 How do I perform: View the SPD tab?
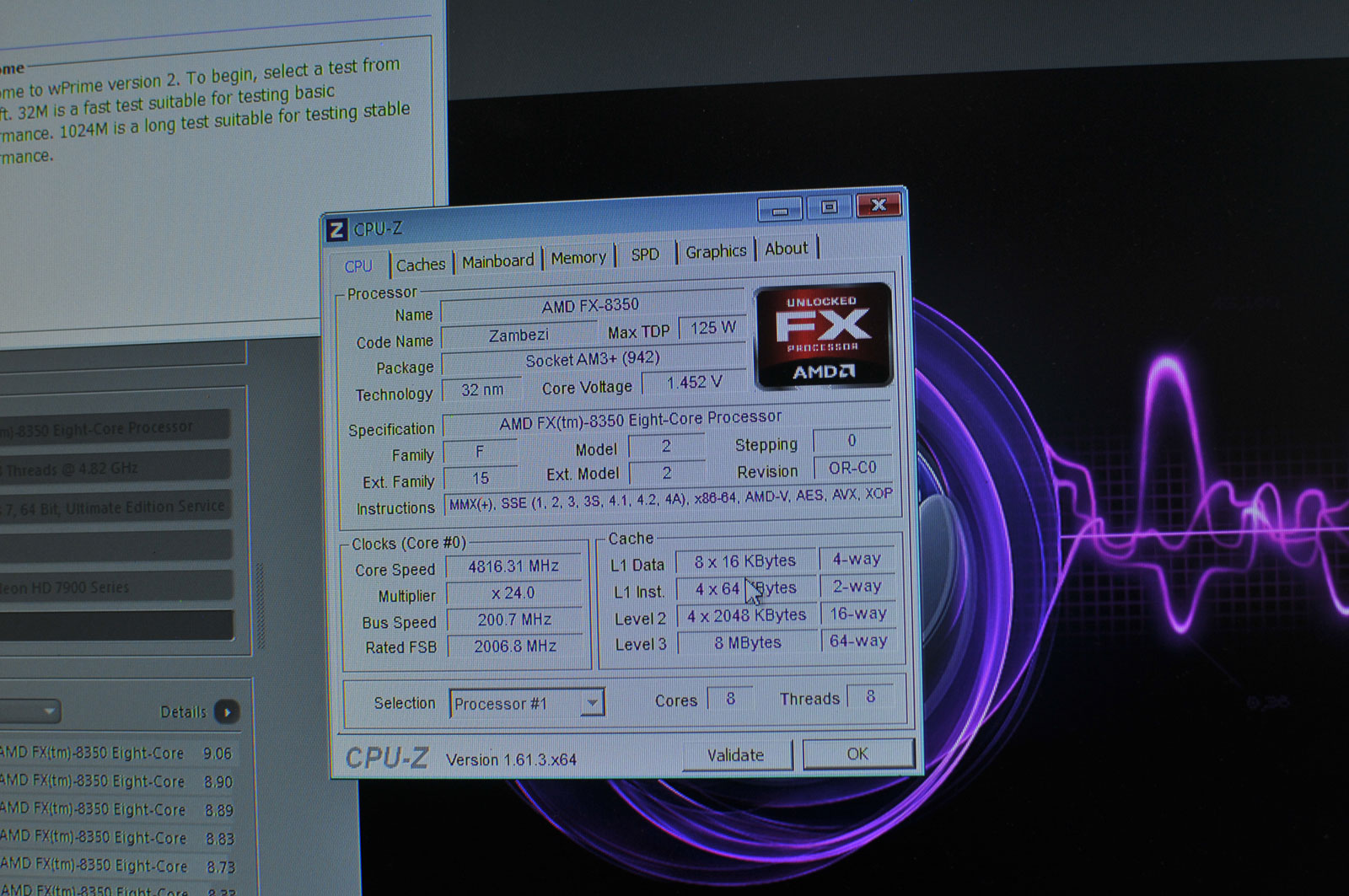[x=645, y=253]
